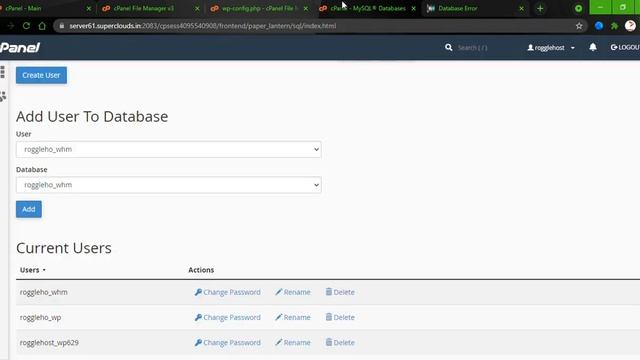Click the green circle icon in title bar

point(578,8)
